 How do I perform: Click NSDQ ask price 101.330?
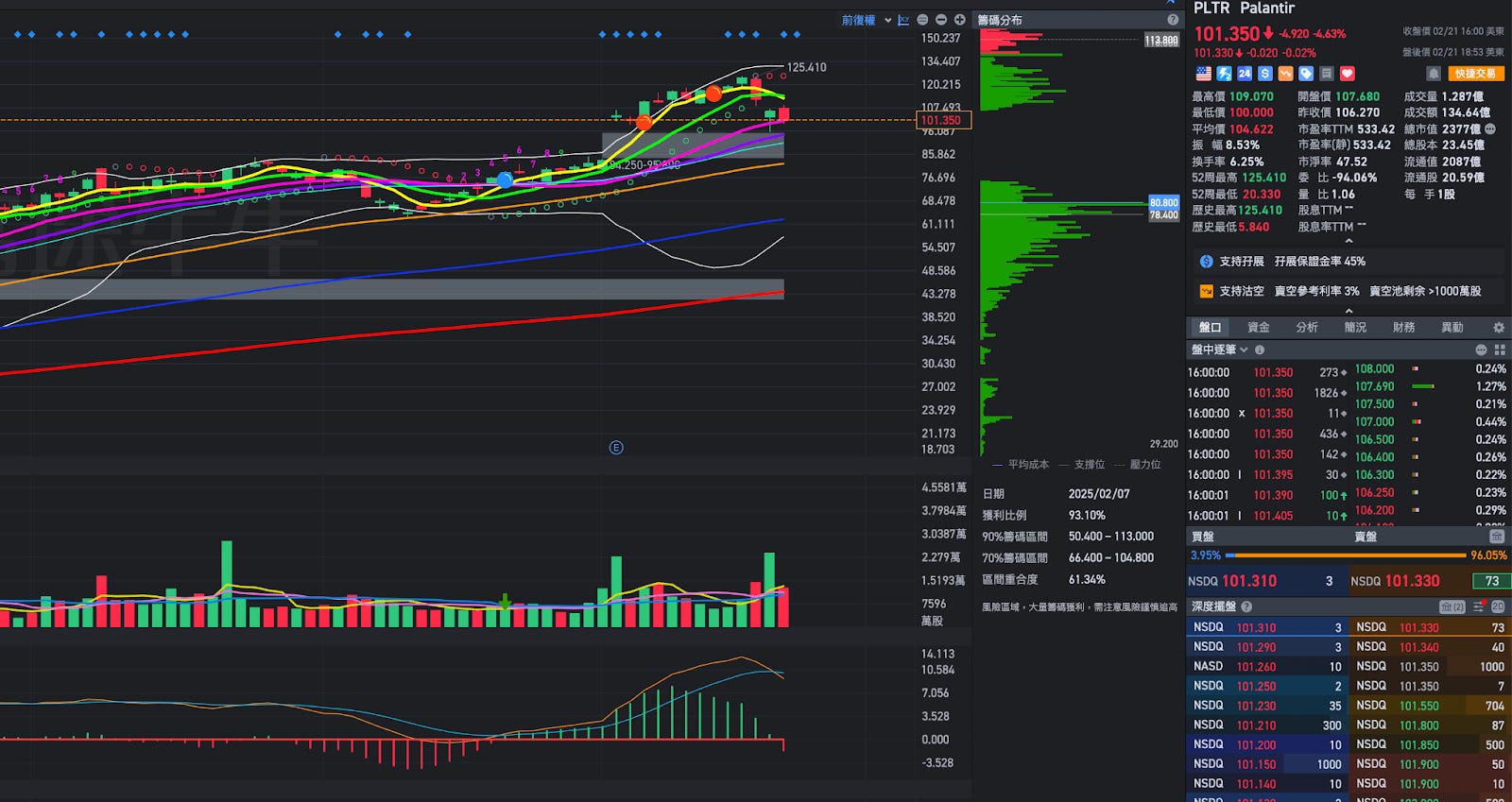tap(1413, 581)
